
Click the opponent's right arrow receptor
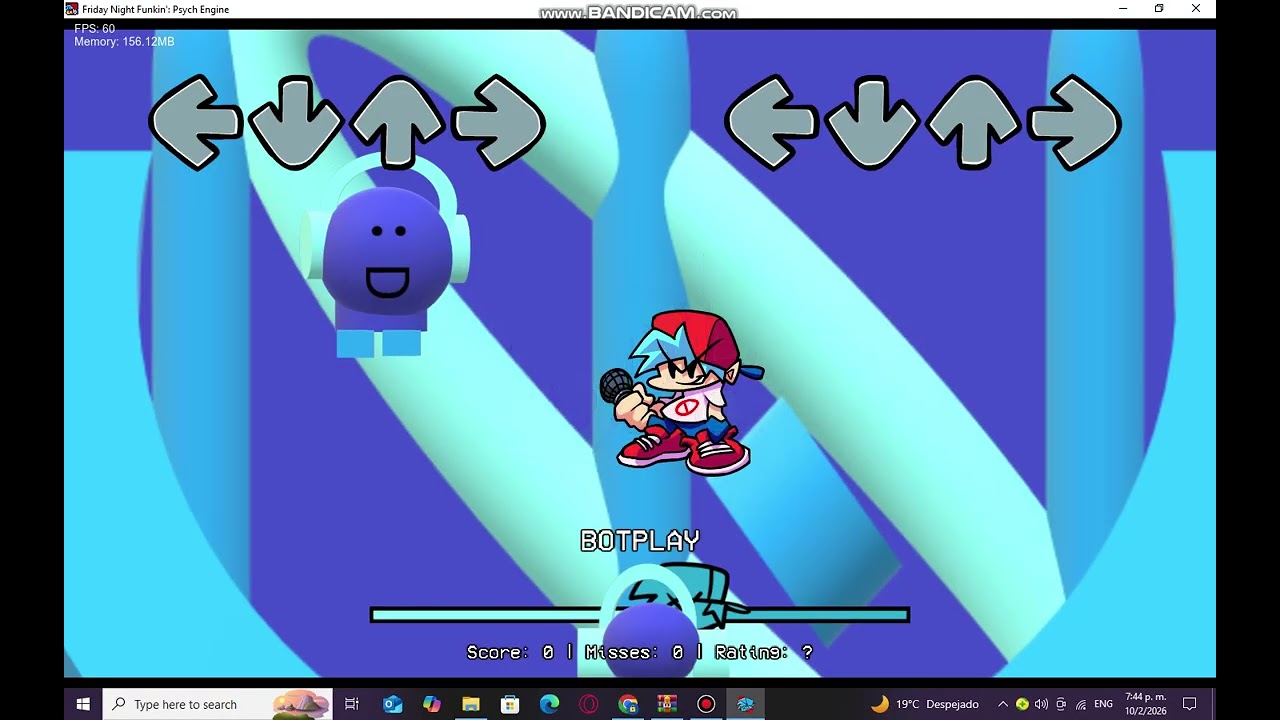[498, 122]
